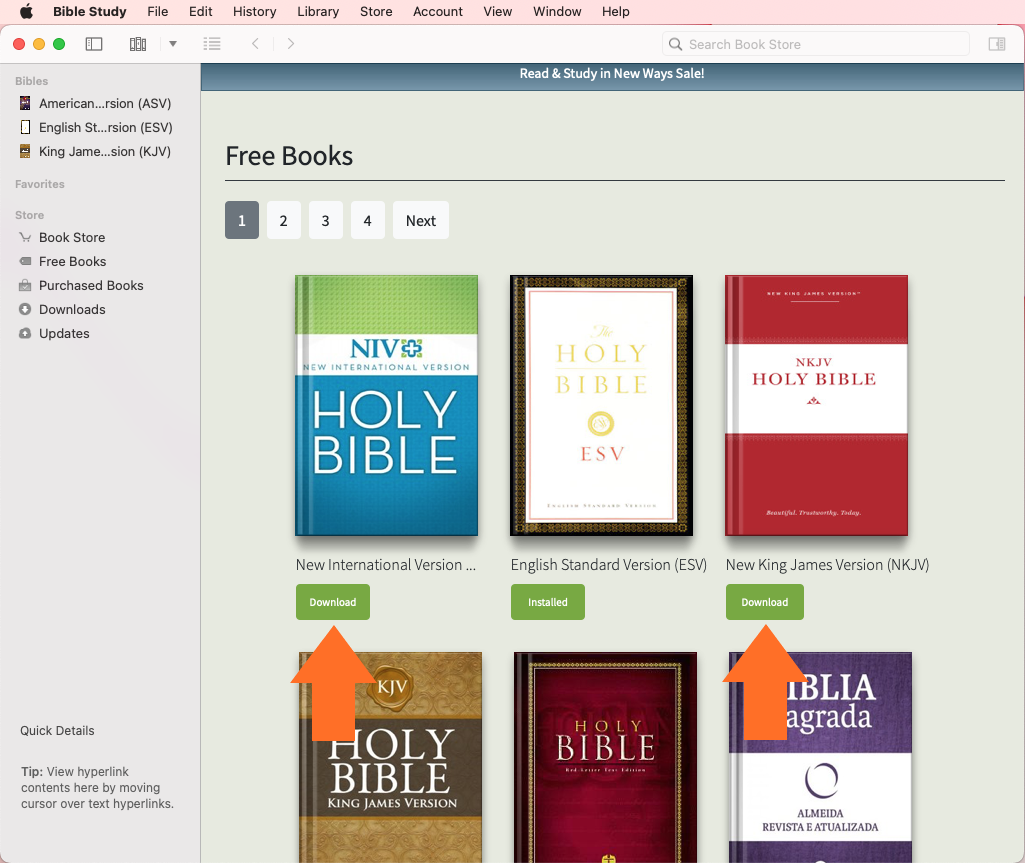The height and width of the screenshot is (863, 1025).
Task: Open King James Version in Bibles list
Action: click(104, 151)
